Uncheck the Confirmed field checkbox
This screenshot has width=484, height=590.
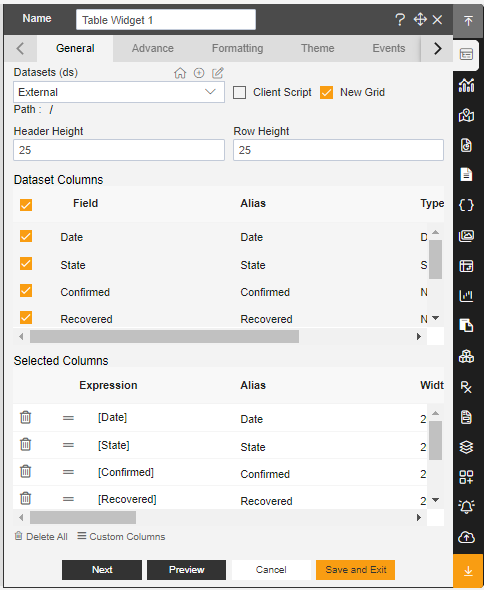26,291
